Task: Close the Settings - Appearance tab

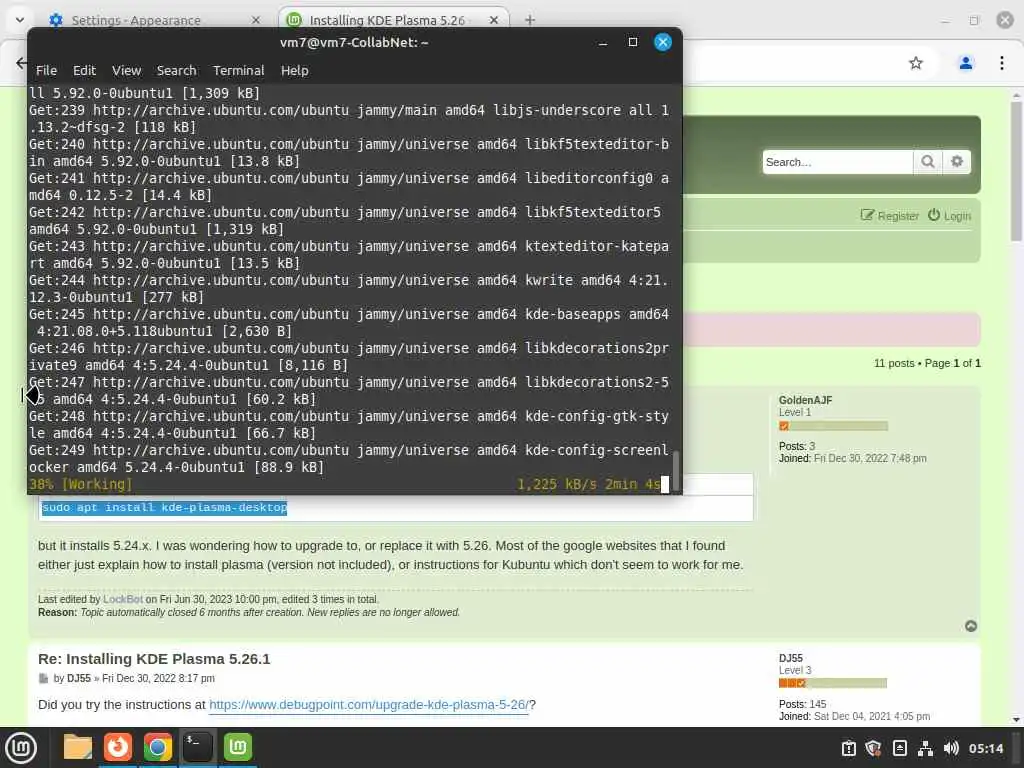Action: [256, 20]
